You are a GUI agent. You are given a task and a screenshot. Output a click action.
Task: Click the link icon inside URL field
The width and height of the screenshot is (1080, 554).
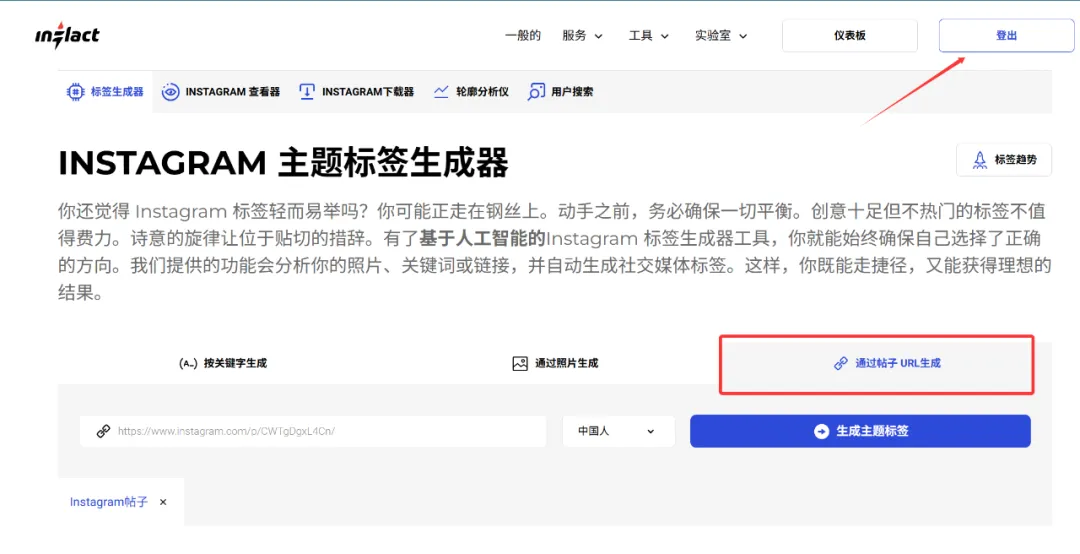(x=103, y=431)
